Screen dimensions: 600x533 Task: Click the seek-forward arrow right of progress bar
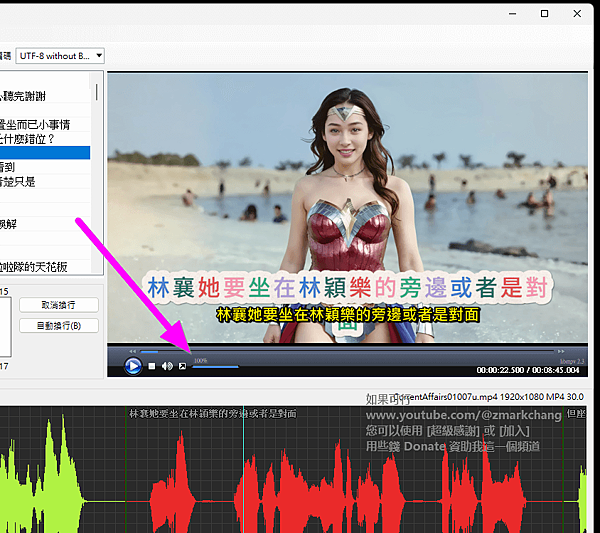click(x=561, y=351)
